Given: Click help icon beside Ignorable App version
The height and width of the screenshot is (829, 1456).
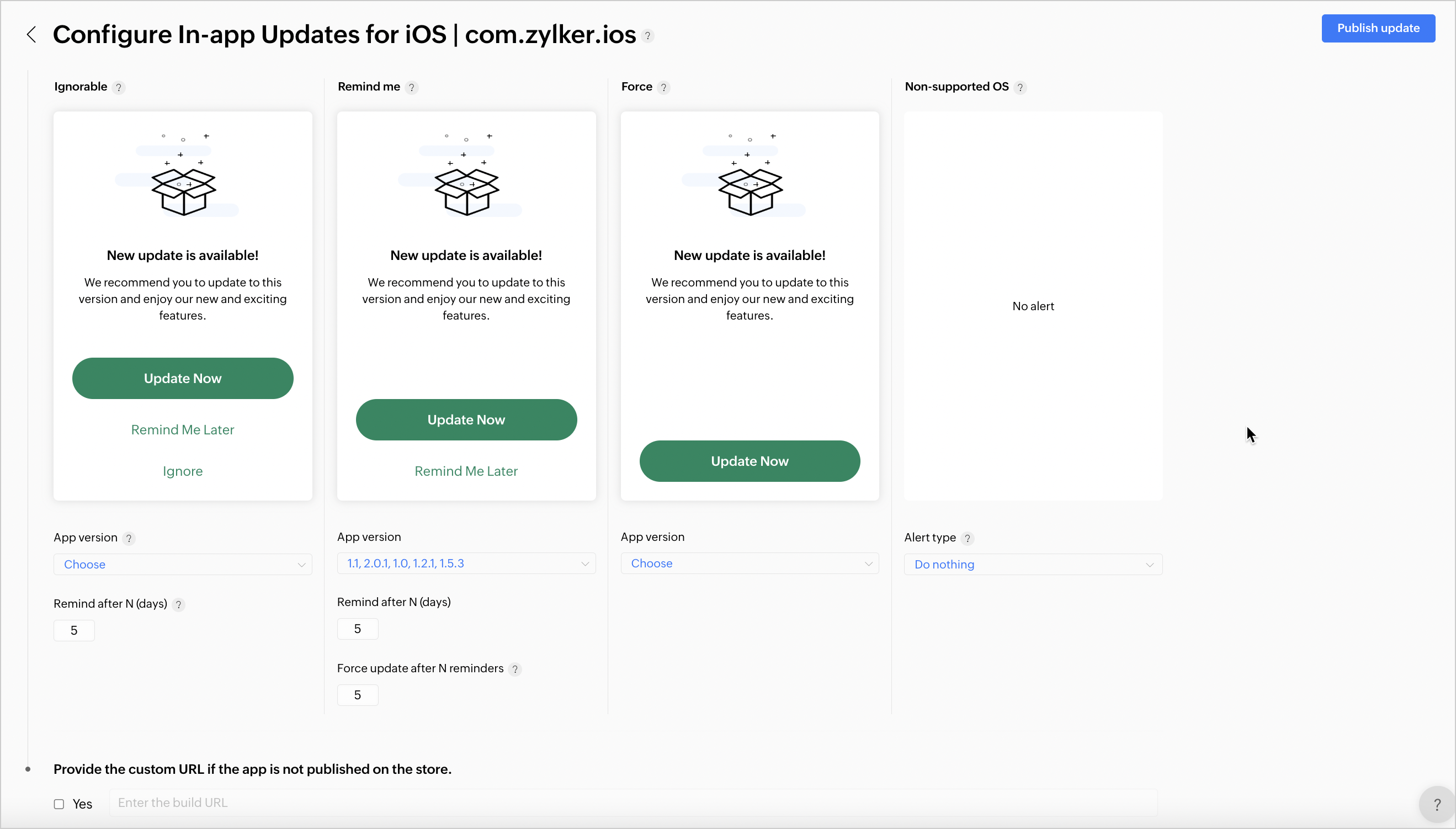Looking at the screenshot, I should (129, 539).
